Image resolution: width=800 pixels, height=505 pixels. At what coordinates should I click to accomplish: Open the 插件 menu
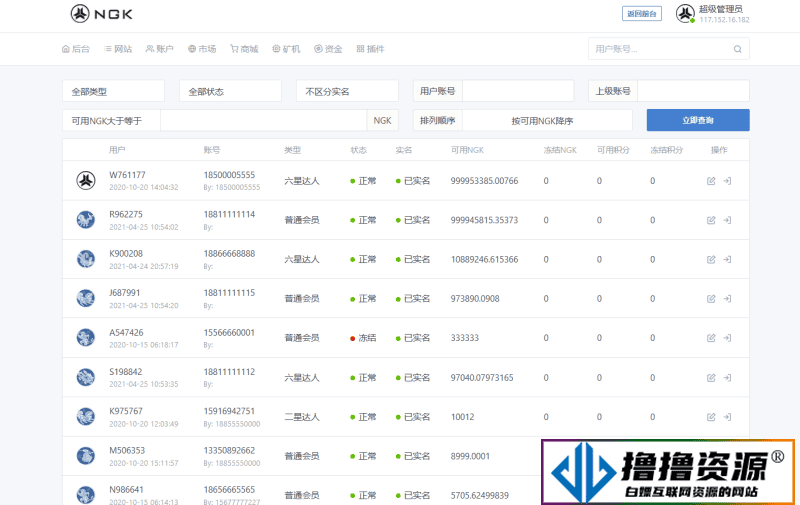pyautogui.click(x=370, y=49)
